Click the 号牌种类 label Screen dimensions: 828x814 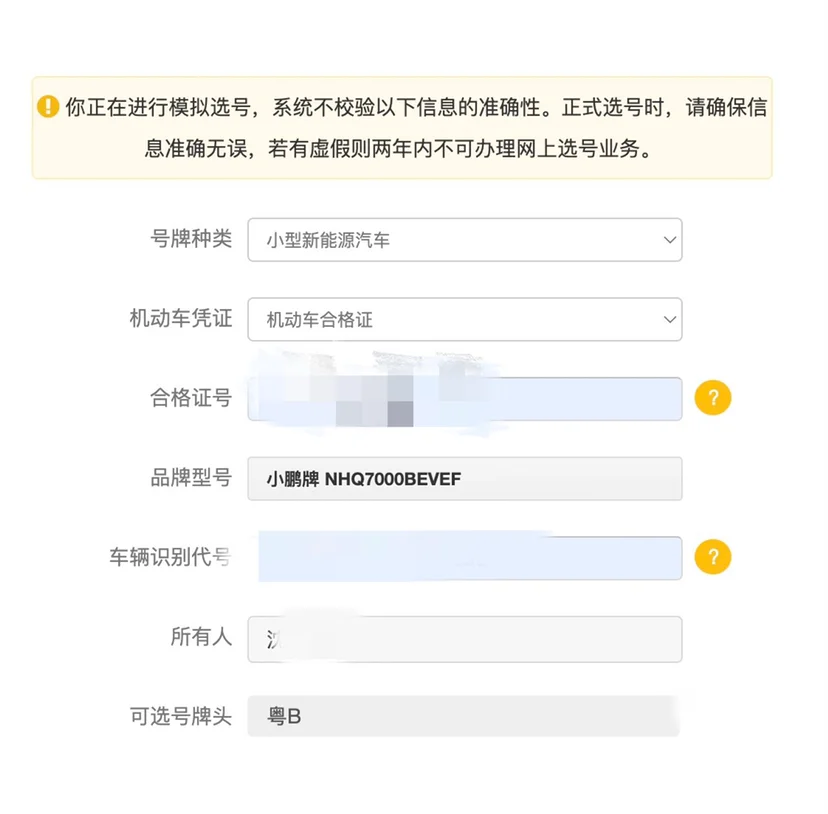[x=191, y=239]
